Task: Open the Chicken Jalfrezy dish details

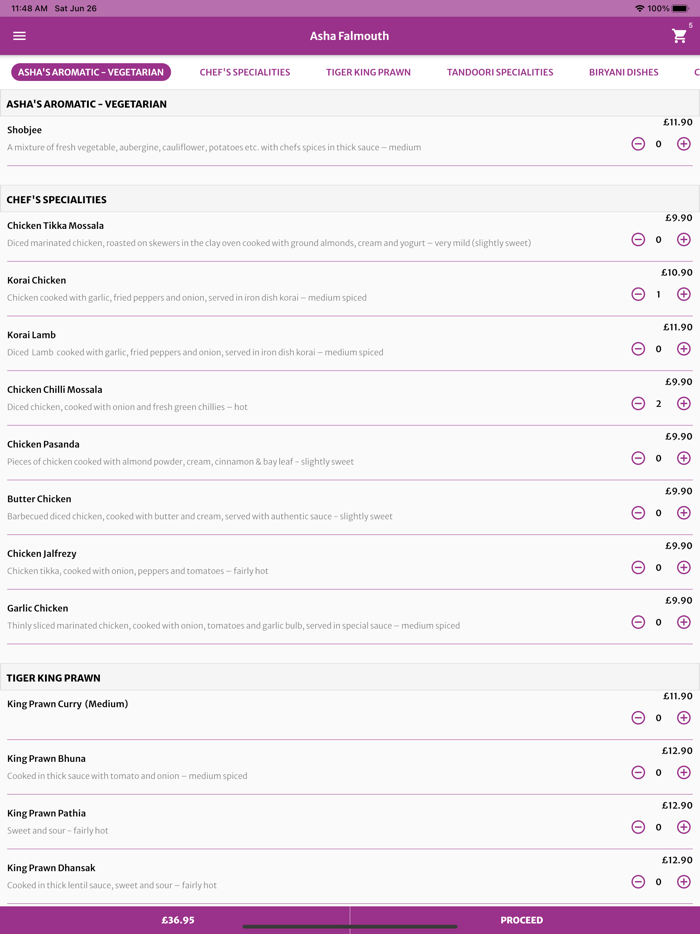Action: (42, 554)
